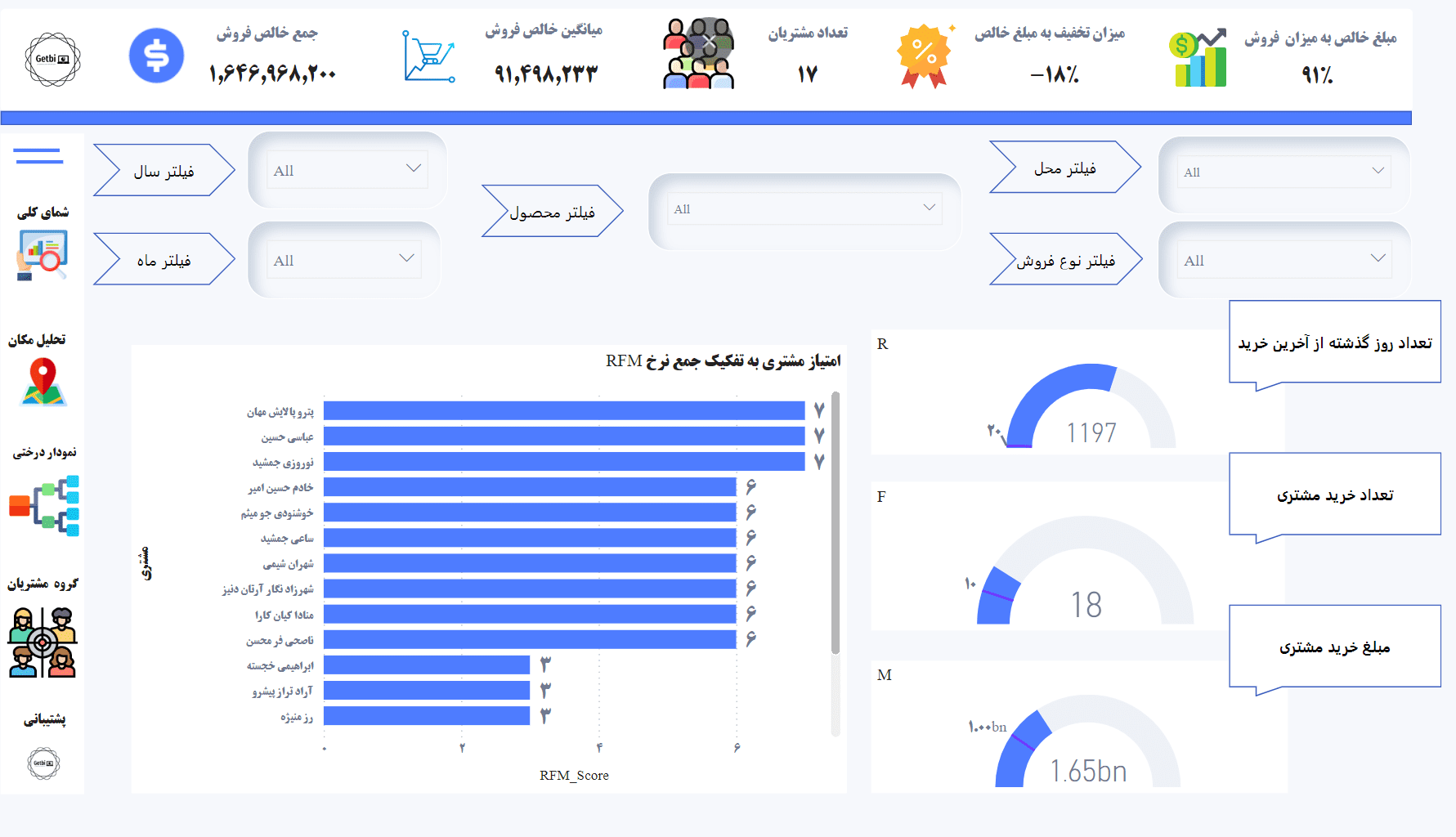The width and height of the screenshot is (1456, 837).
Task: Click the bar for پترو پالایش مهان
Action: tap(564, 410)
